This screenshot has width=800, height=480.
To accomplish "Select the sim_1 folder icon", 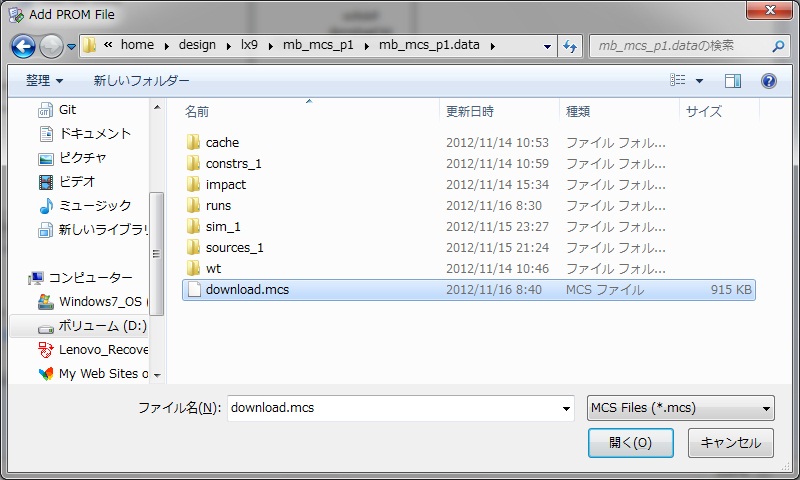I will click(193, 226).
